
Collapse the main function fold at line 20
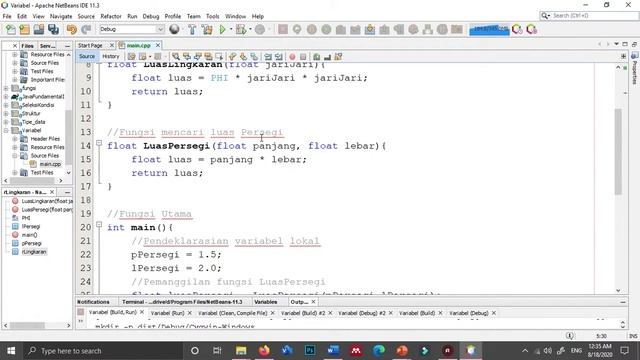click(99, 224)
